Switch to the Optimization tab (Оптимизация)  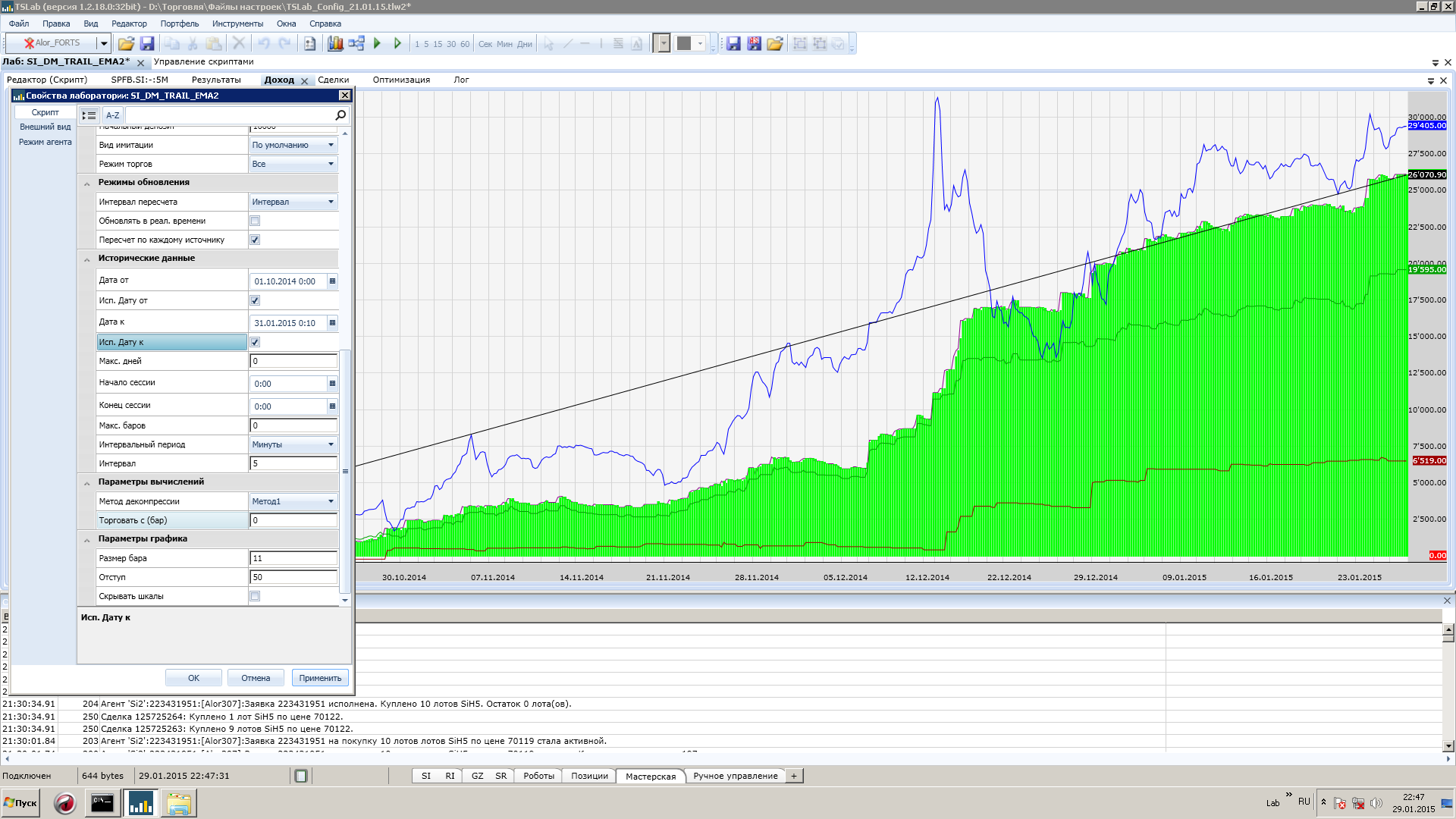(x=401, y=80)
